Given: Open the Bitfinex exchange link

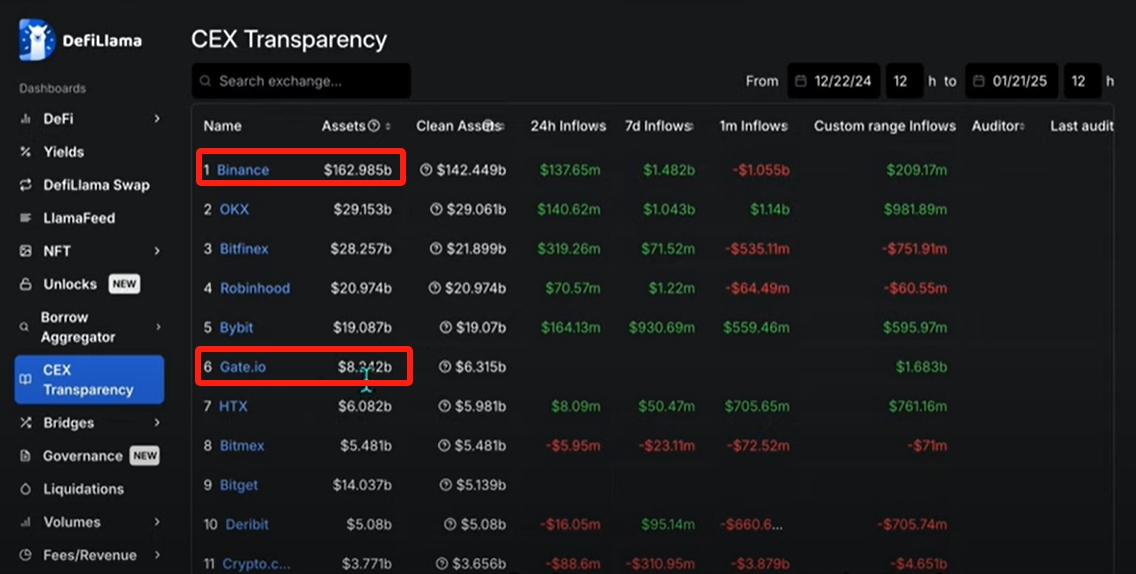Looking at the screenshot, I should click(x=244, y=249).
